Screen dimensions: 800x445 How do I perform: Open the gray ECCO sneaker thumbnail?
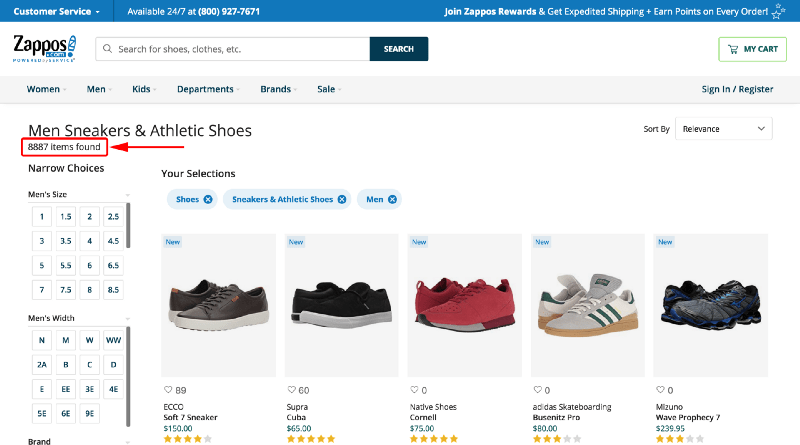coord(218,305)
